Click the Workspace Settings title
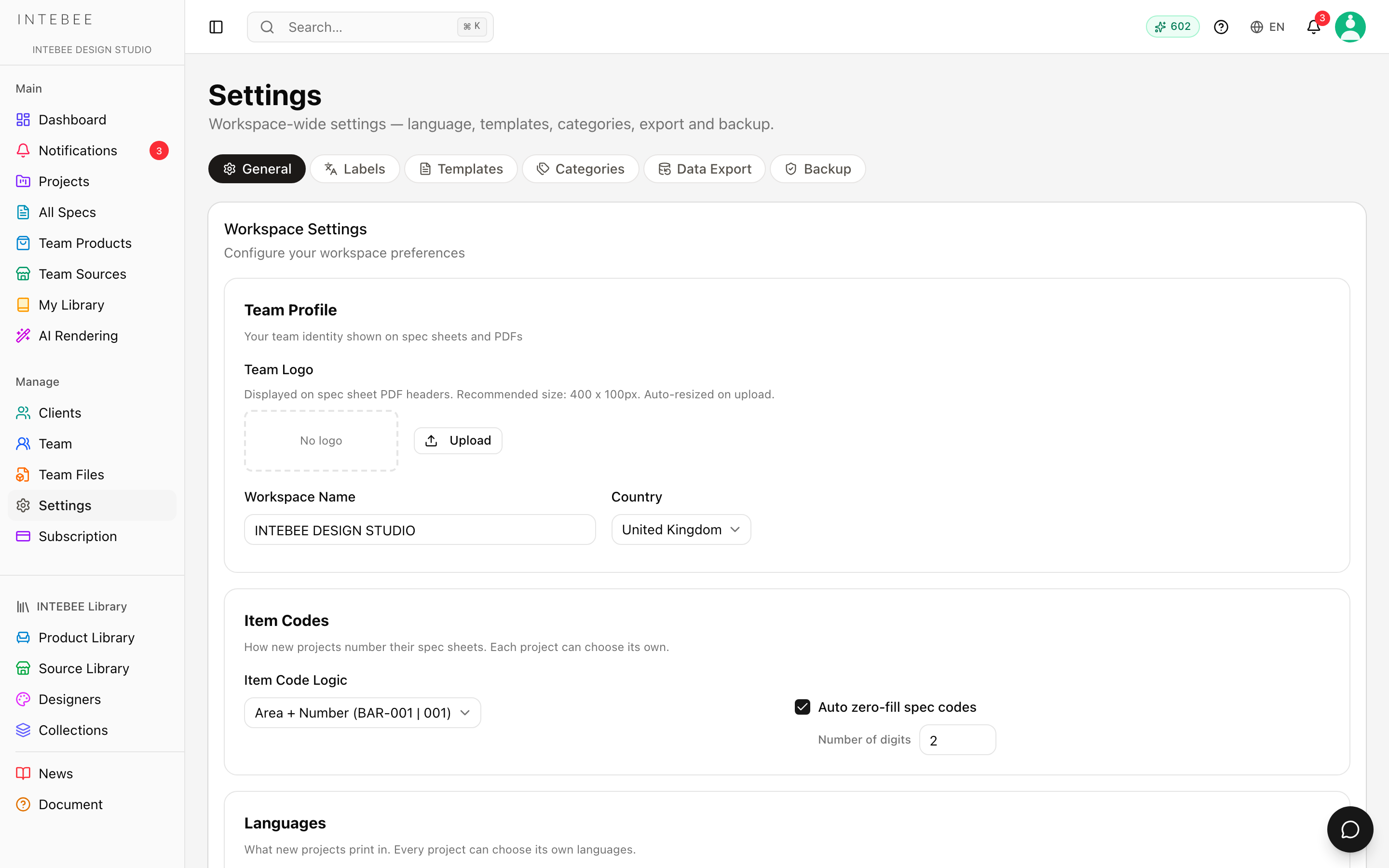Viewport: 1389px width, 868px height. coord(295,229)
